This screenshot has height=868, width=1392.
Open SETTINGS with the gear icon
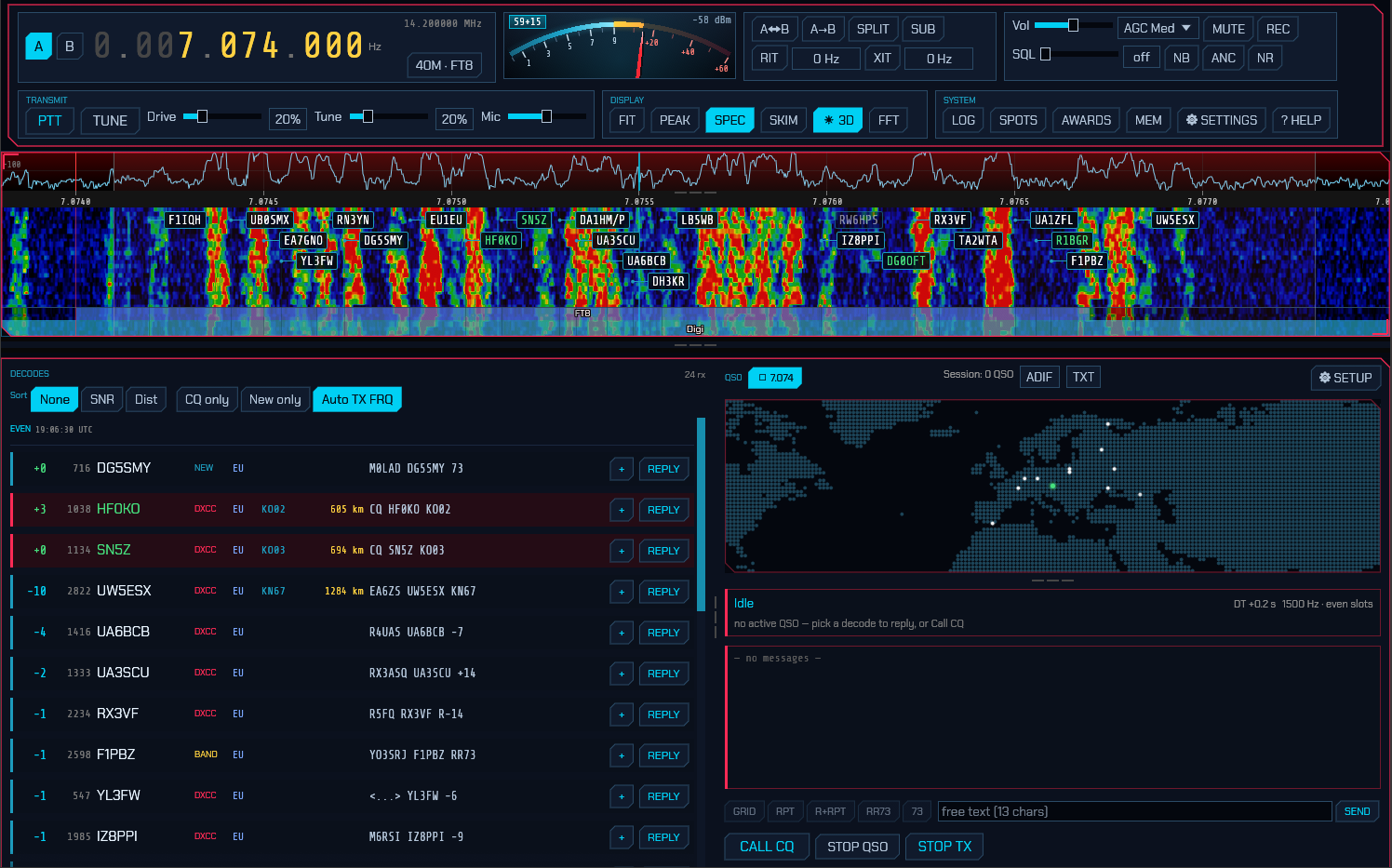point(1221,120)
